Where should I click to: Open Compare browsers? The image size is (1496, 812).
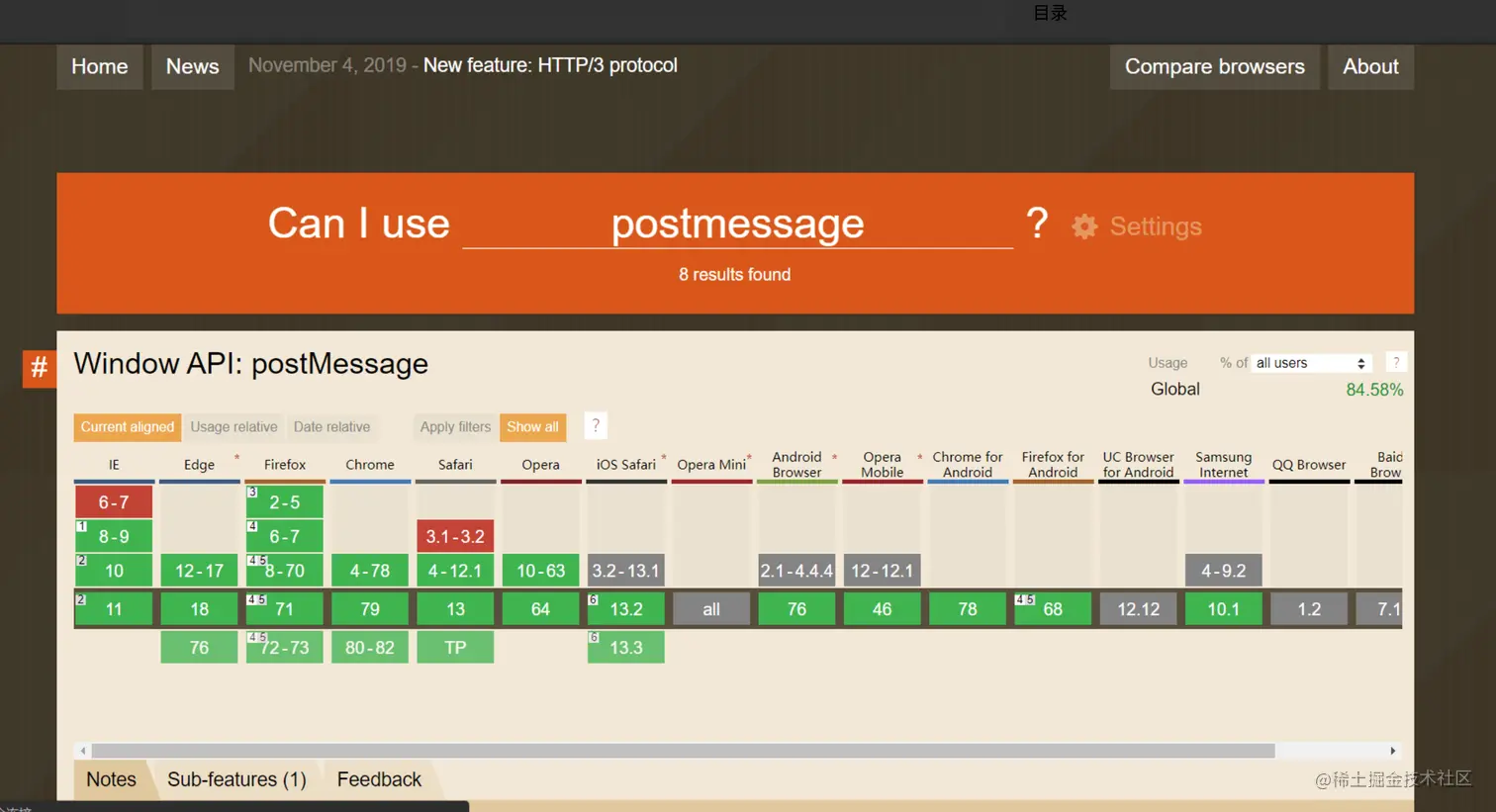pos(1215,66)
